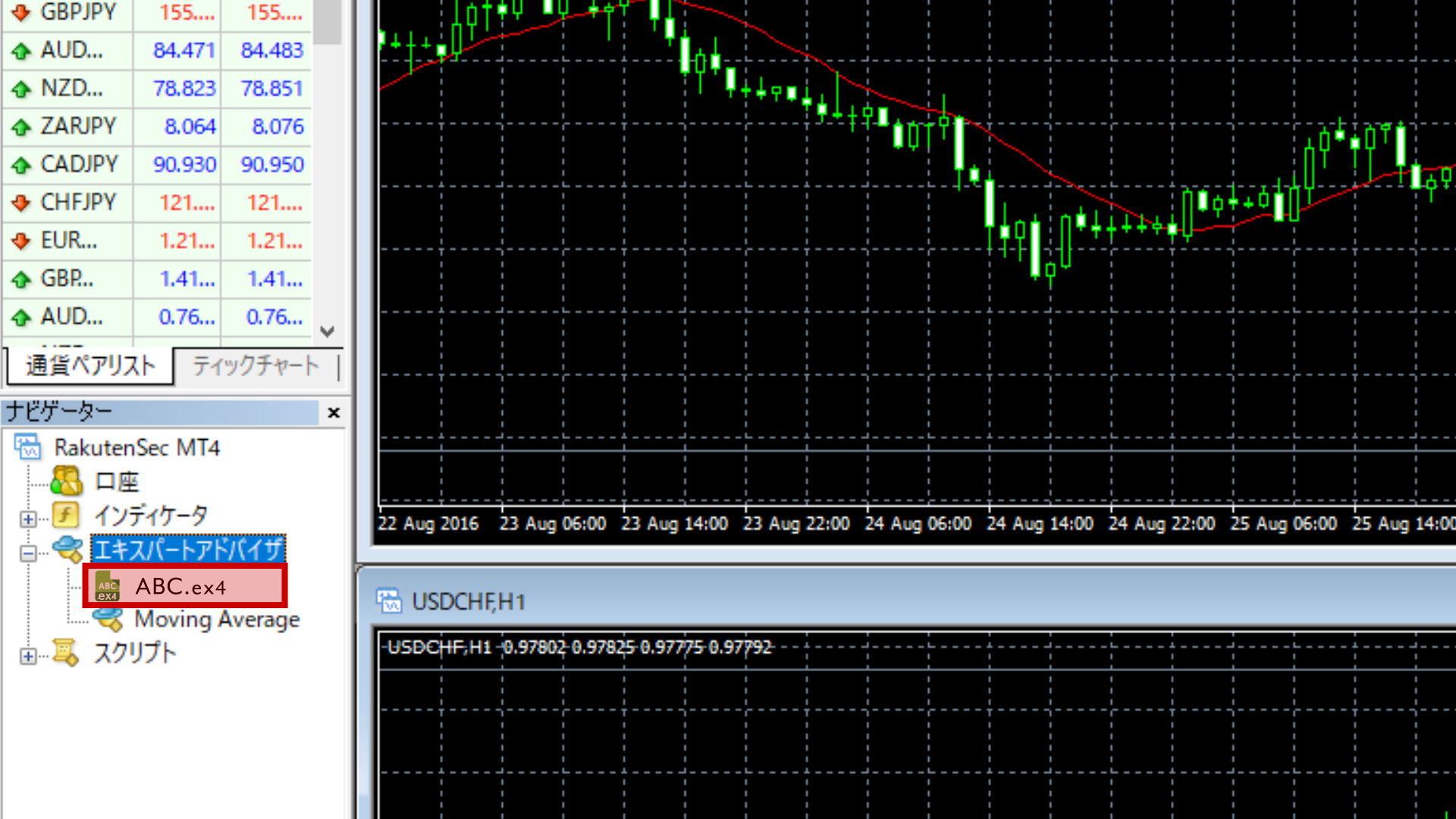The height and width of the screenshot is (819, 1456).
Task: Select スクリプト in navigator tree
Action: click(135, 653)
